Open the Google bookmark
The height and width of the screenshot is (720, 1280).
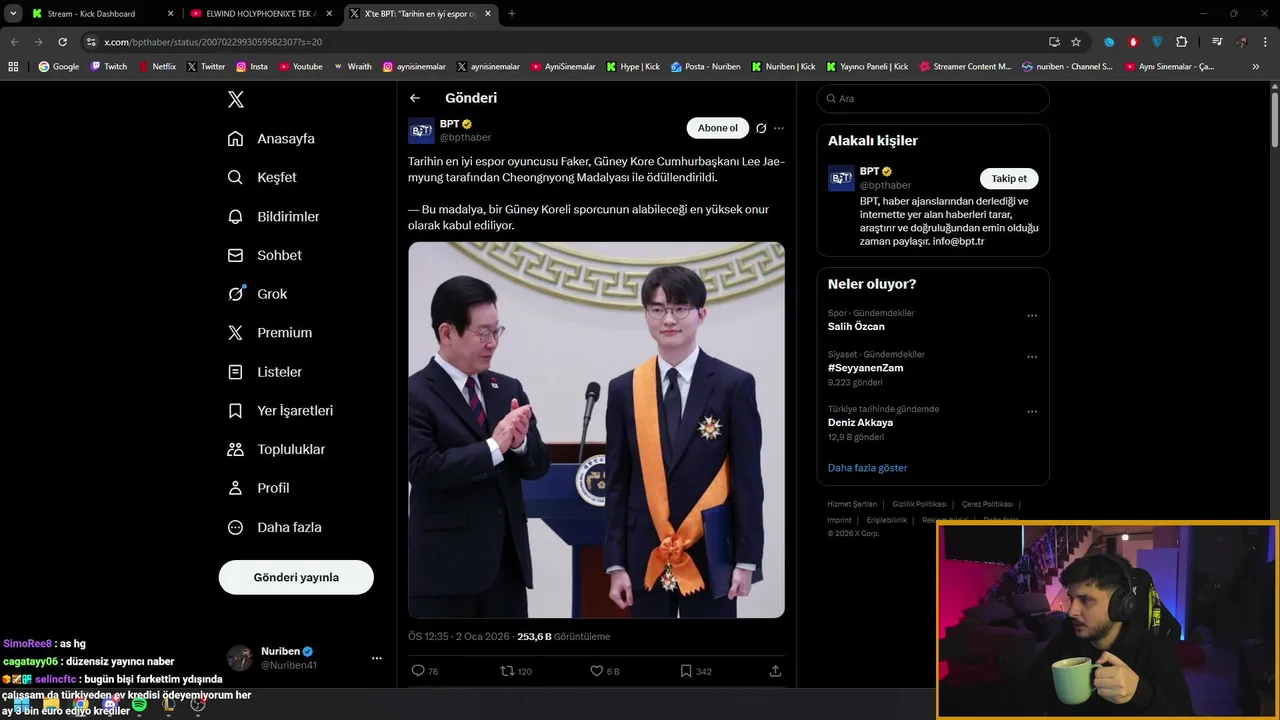(59, 67)
